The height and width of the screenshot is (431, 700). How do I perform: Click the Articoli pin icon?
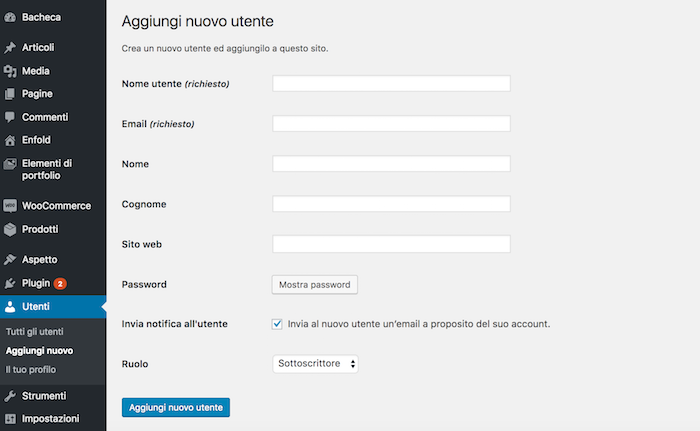(10, 48)
